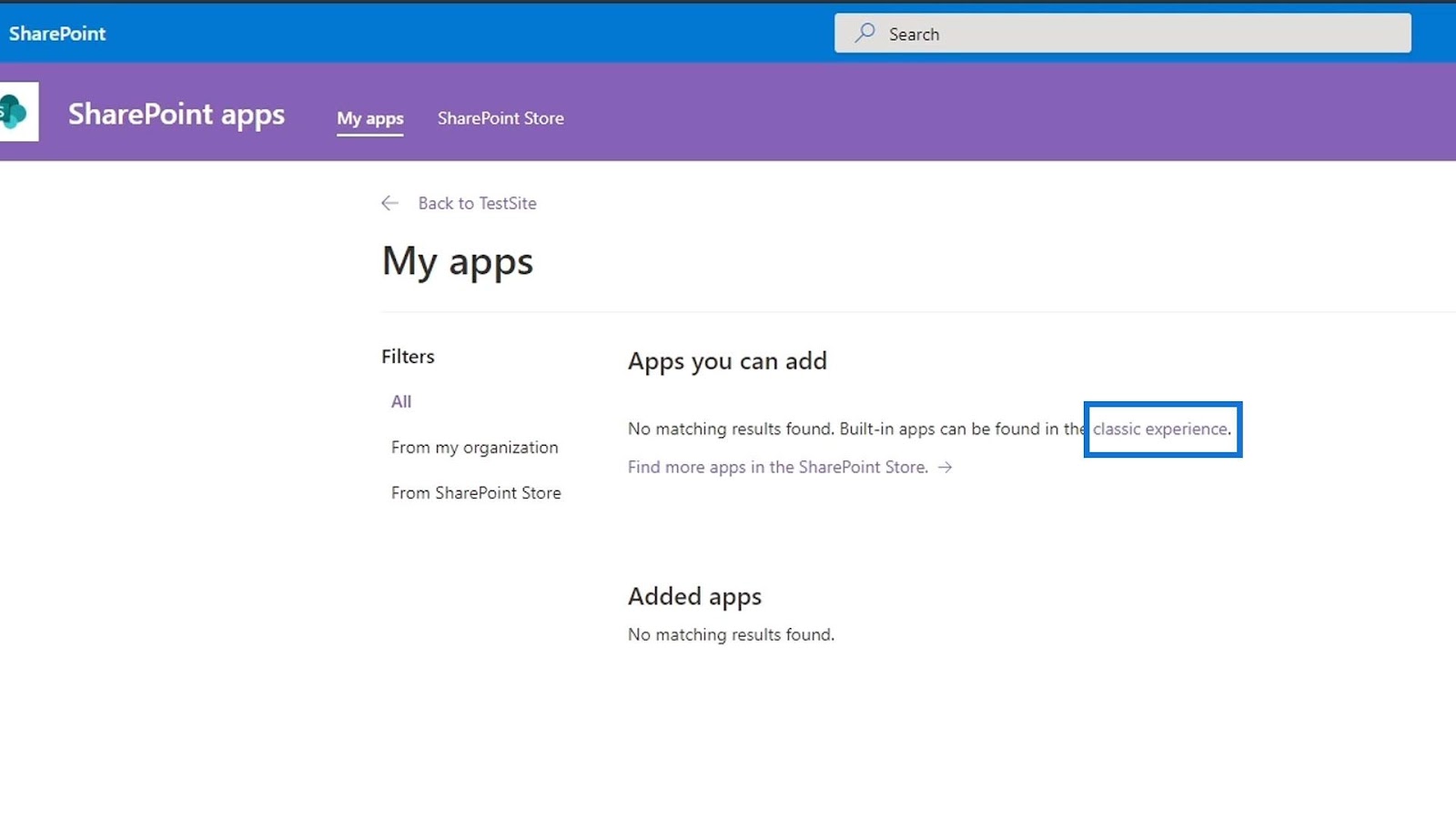The height and width of the screenshot is (819, 1456).
Task: Click the Added apps heading
Action: 695,597
